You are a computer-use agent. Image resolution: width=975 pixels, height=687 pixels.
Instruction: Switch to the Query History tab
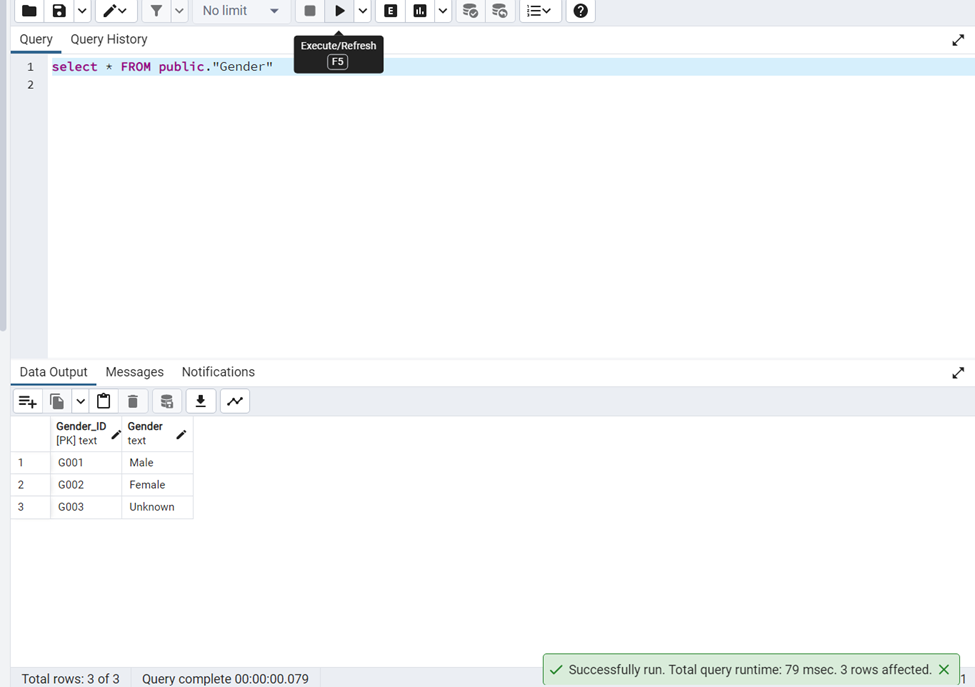[109, 39]
